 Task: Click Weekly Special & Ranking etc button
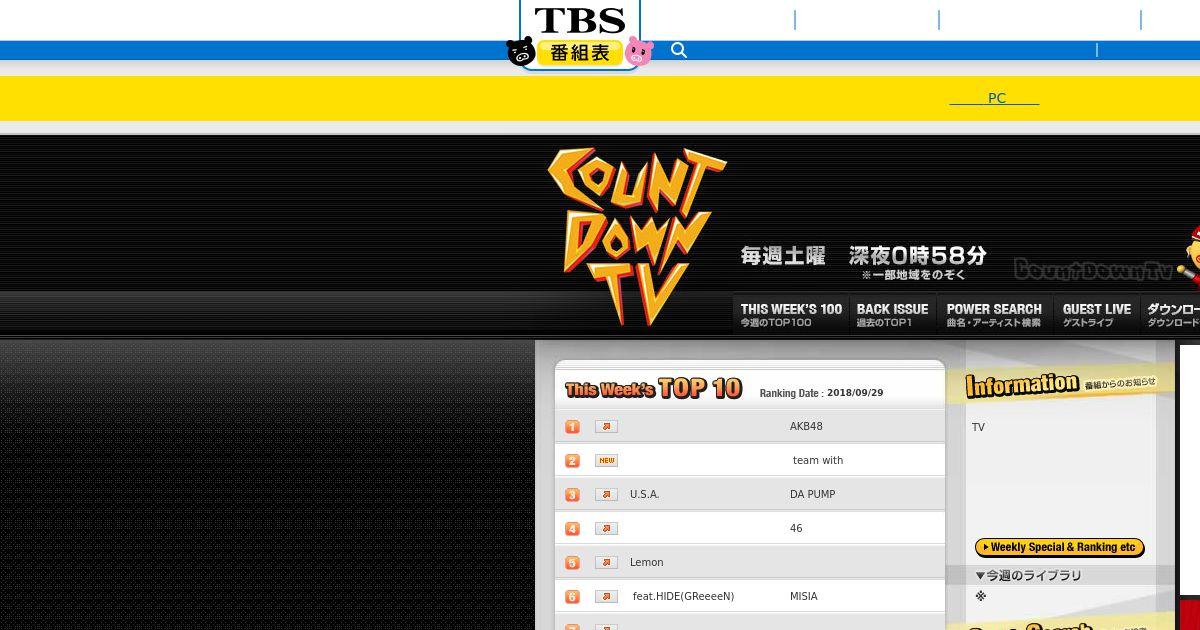(x=1060, y=547)
